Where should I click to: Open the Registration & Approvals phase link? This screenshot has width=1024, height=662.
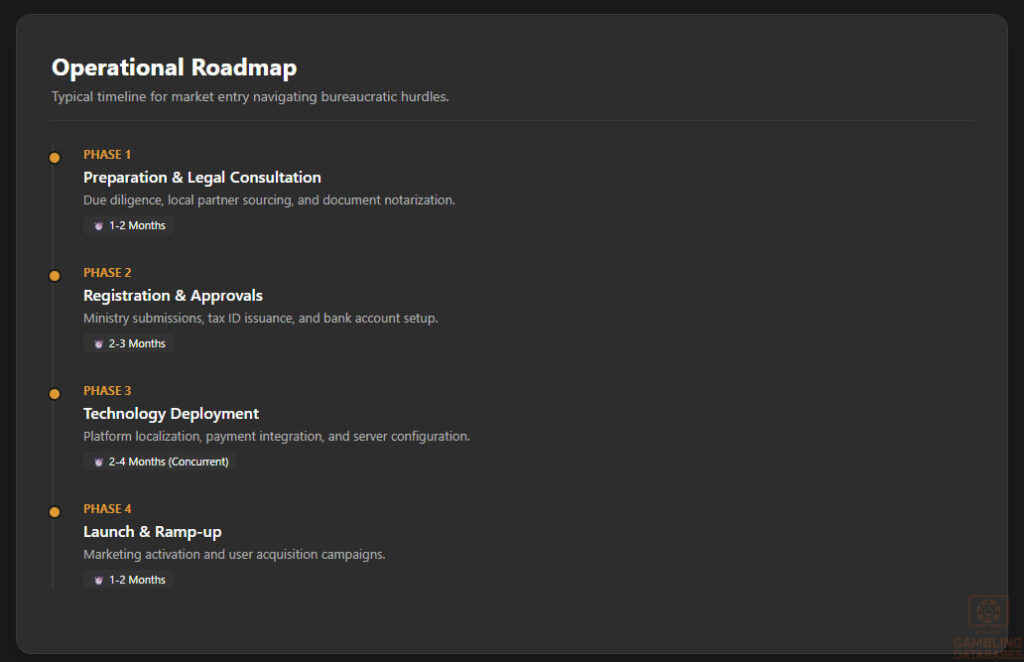tap(172, 295)
